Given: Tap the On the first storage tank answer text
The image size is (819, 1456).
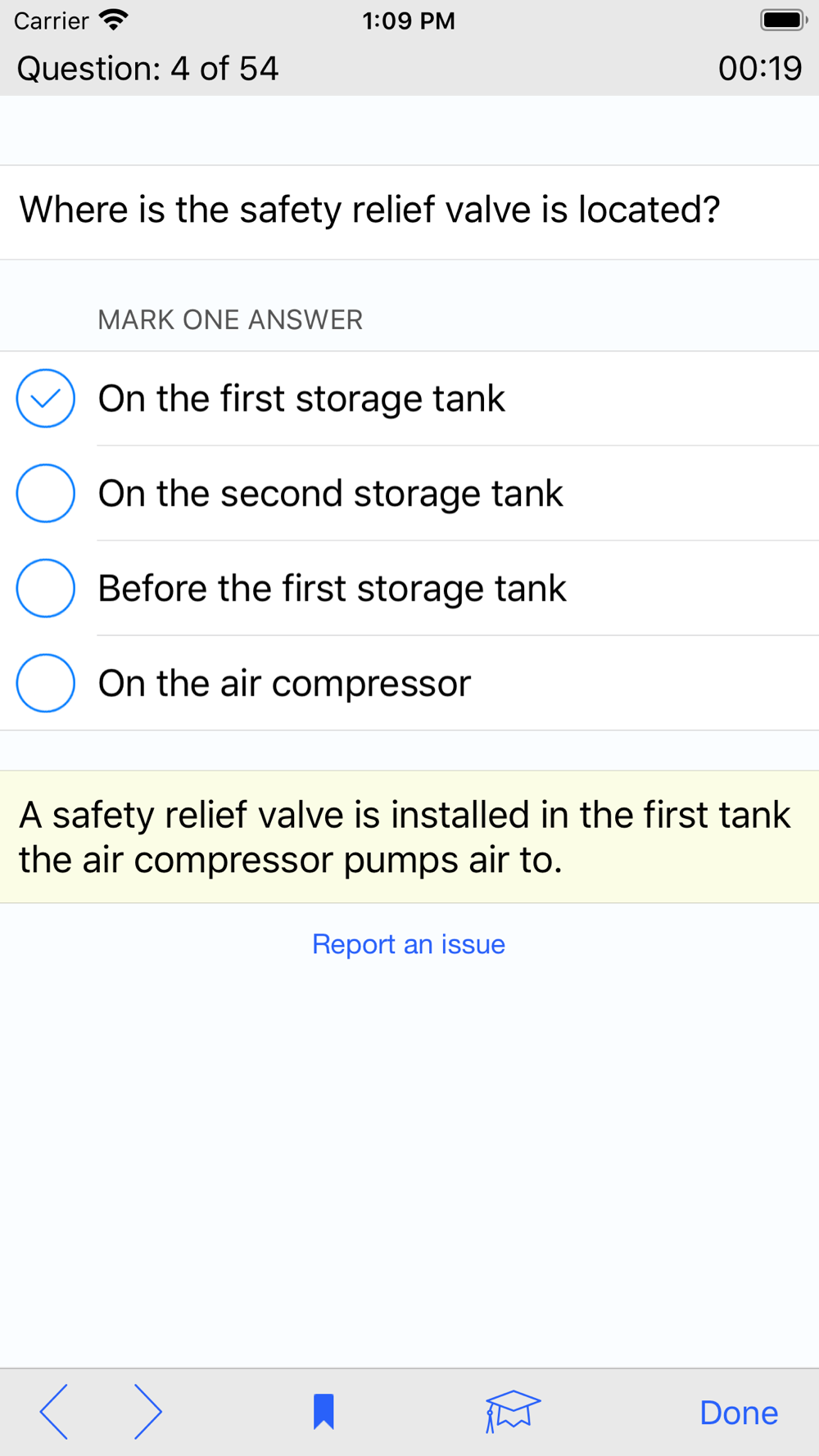Looking at the screenshot, I should (301, 400).
